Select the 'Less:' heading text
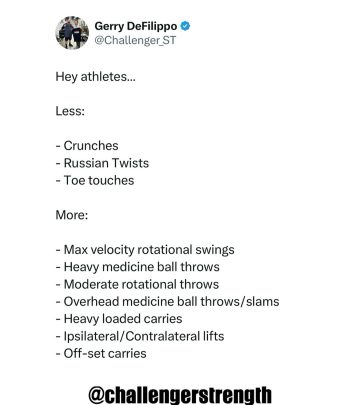The height and width of the screenshot is (405, 360). point(70,111)
